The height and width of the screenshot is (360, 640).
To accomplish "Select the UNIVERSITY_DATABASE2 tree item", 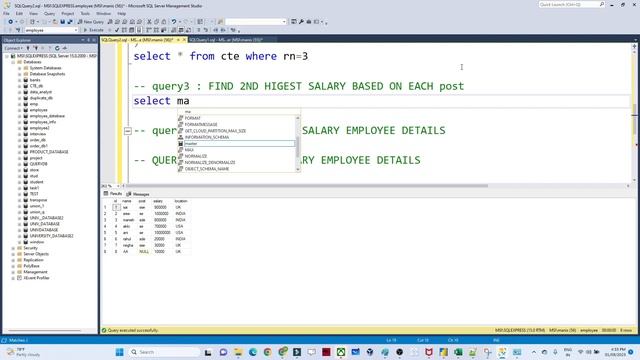I will (x=51, y=236).
